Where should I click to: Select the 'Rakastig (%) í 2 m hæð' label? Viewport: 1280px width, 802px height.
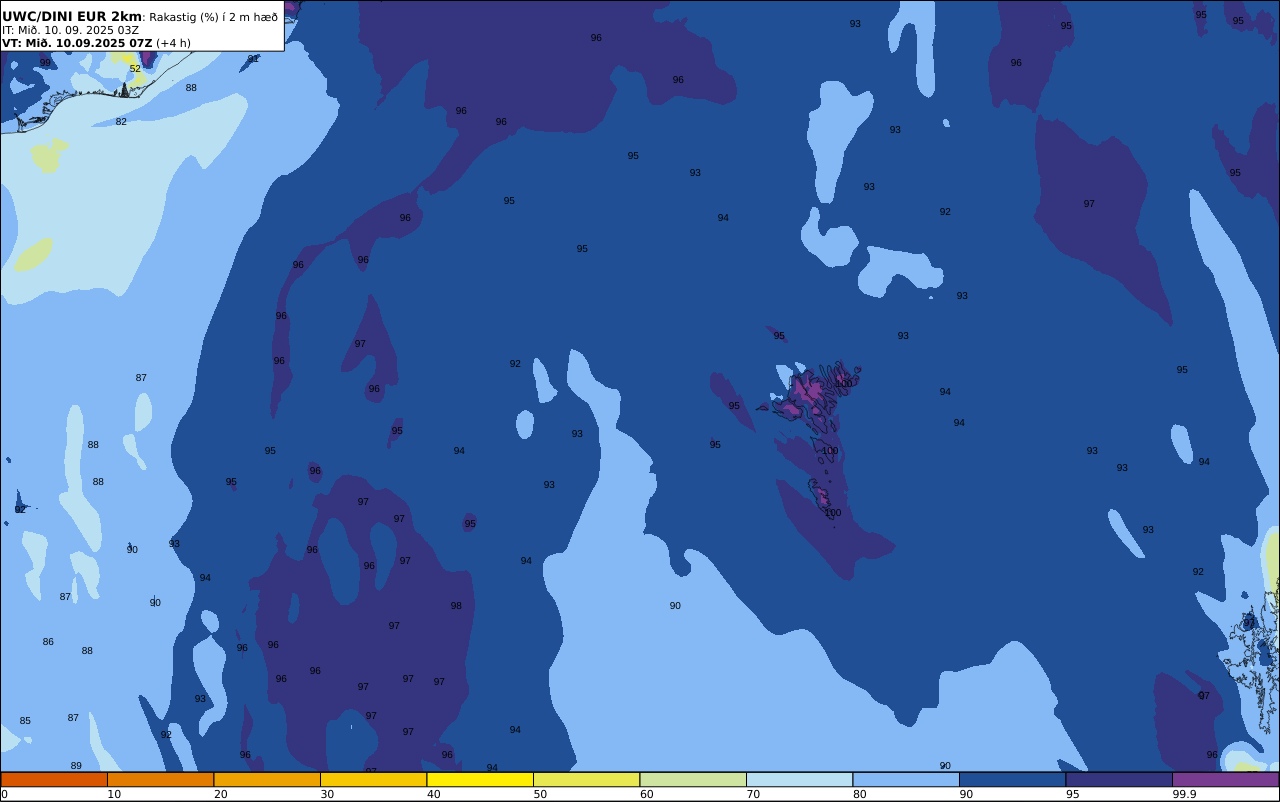tap(213, 17)
